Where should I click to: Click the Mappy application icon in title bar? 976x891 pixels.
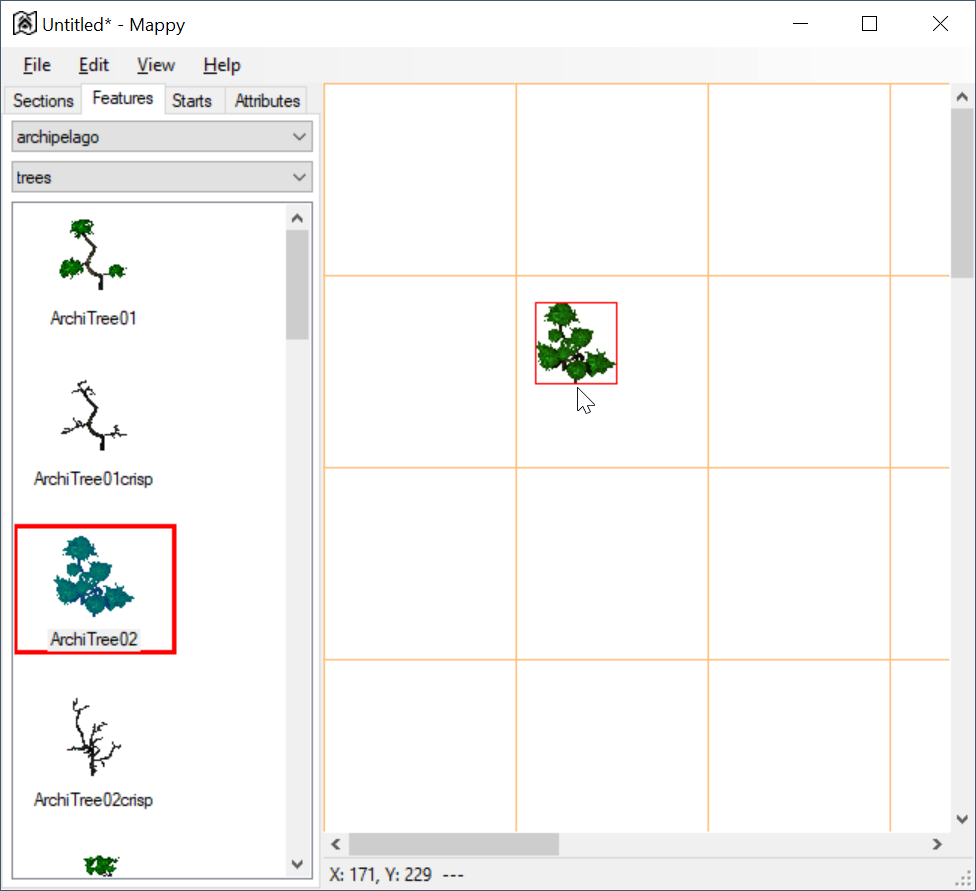click(x=25, y=24)
